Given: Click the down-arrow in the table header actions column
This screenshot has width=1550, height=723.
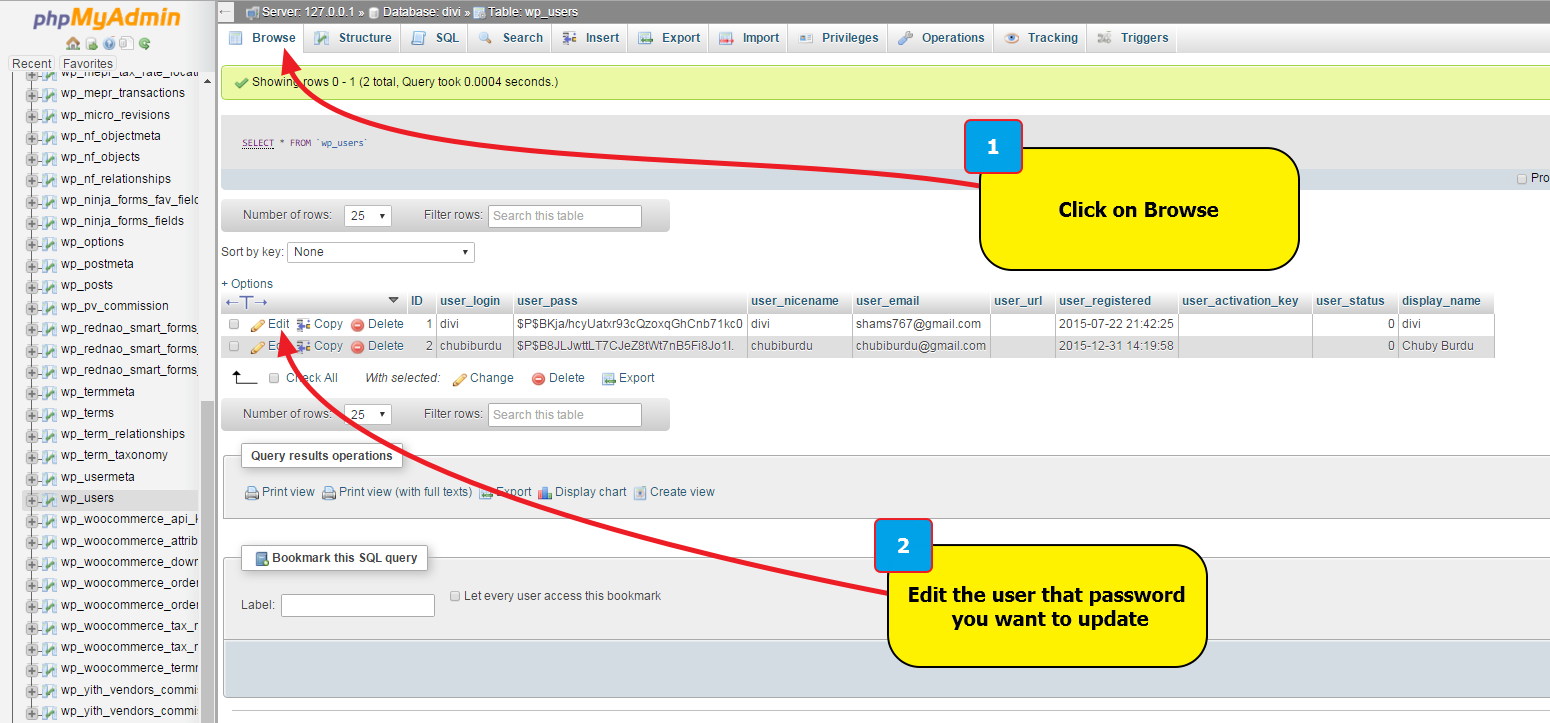Looking at the screenshot, I should [393, 301].
